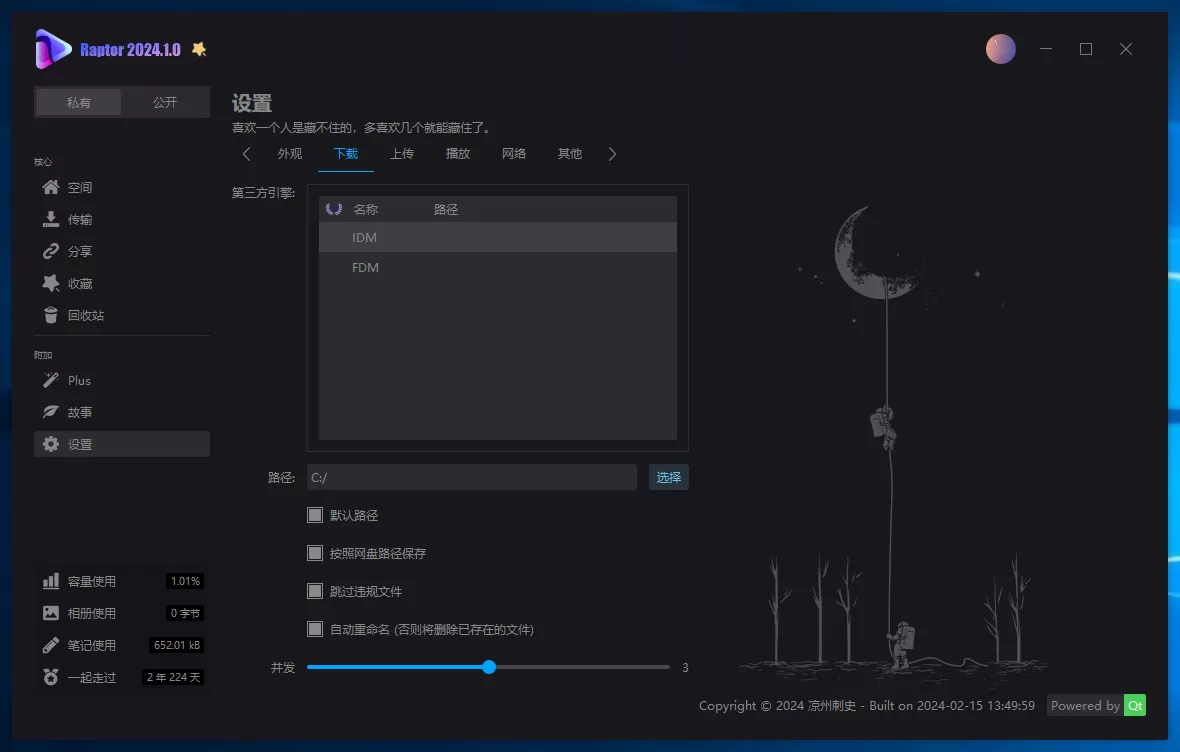The height and width of the screenshot is (752, 1180).
Task: Adjust the 并发 concurrency slider
Action: pyautogui.click(x=488, y=667)
